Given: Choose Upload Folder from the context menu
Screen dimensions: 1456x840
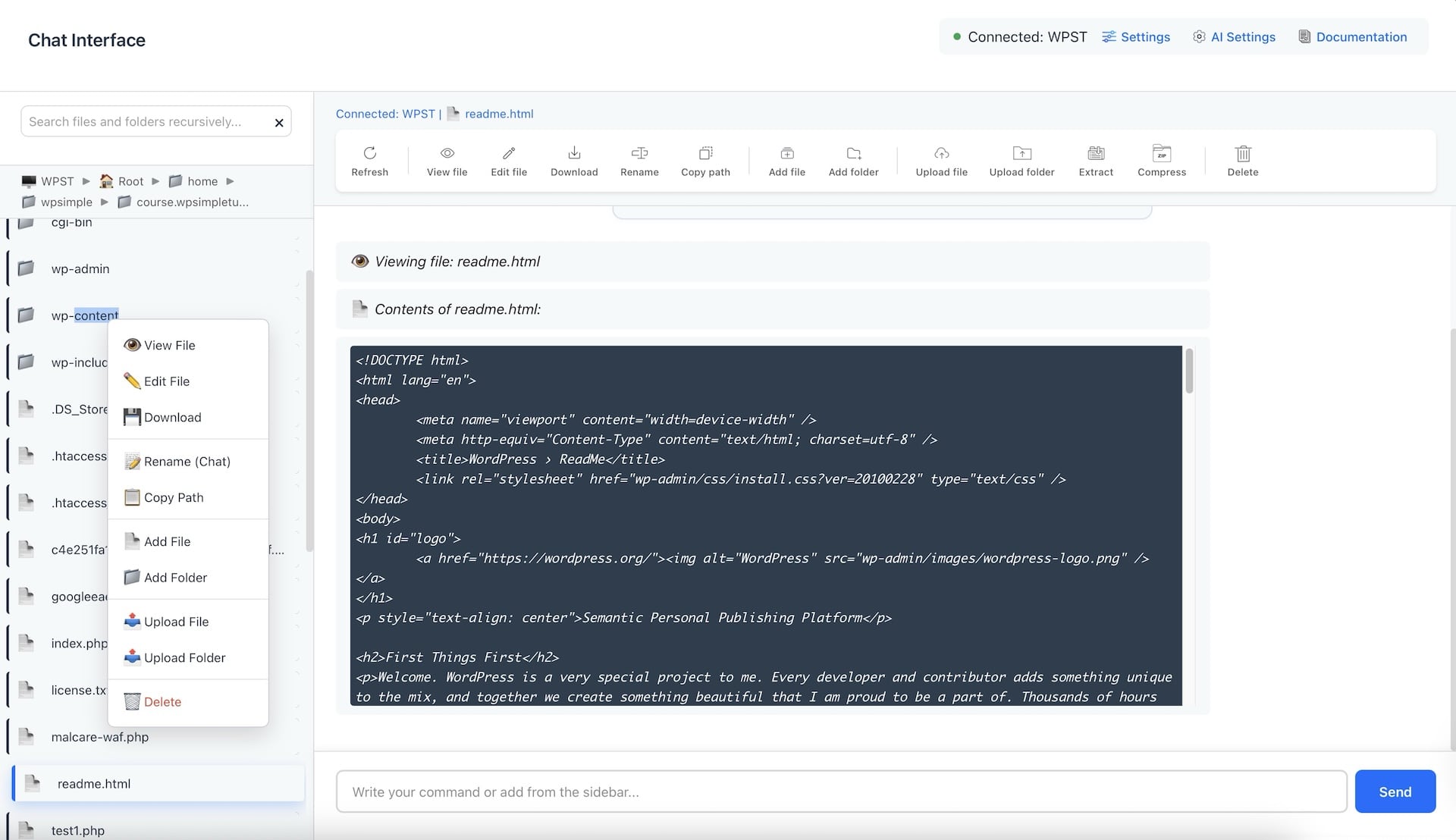Looking at the screenshot, I should [x=188, y=658].
